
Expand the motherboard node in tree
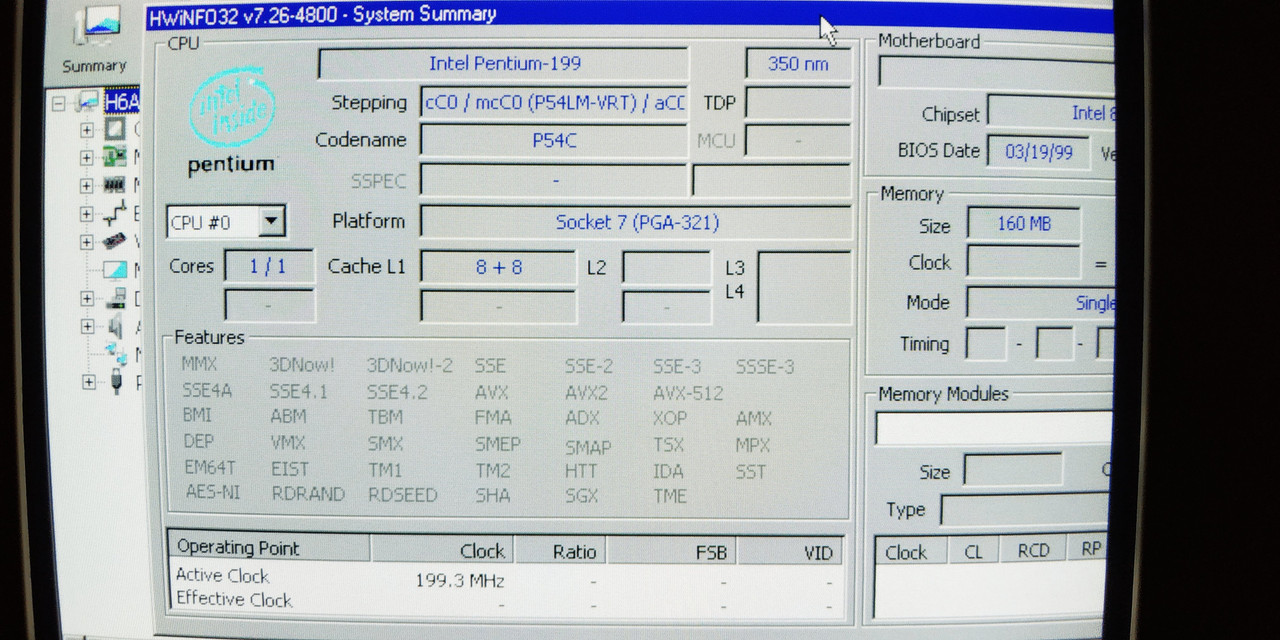pos(87,158)
